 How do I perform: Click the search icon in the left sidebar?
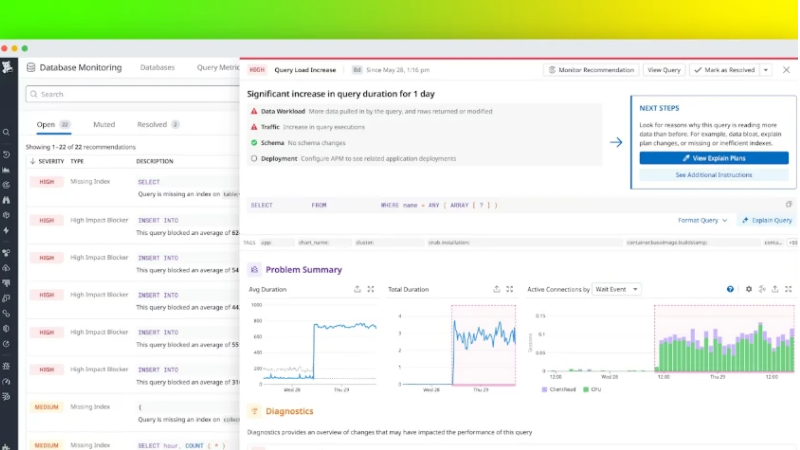7,132
